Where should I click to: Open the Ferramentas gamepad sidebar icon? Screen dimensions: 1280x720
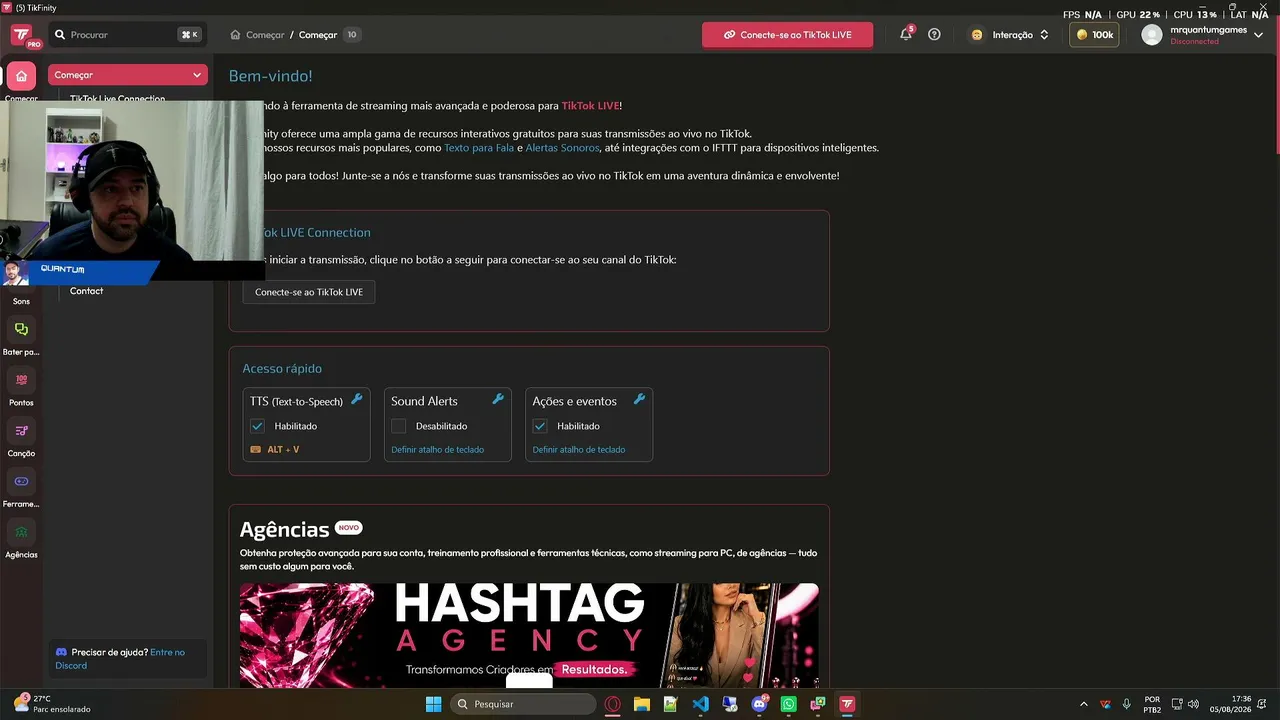[x=21, y=481]
